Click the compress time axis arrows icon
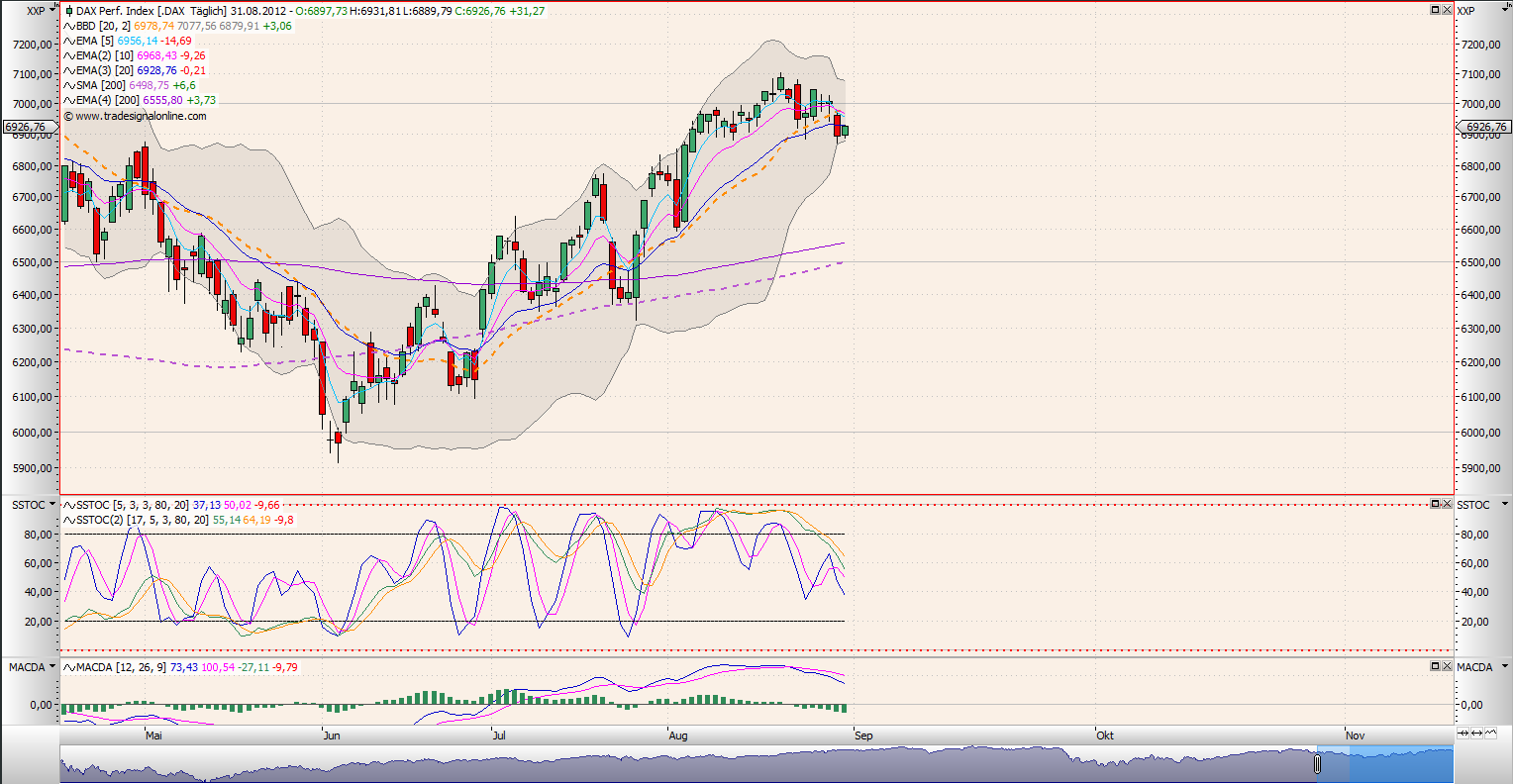The image size is (1513, 784). (1463, 734)
